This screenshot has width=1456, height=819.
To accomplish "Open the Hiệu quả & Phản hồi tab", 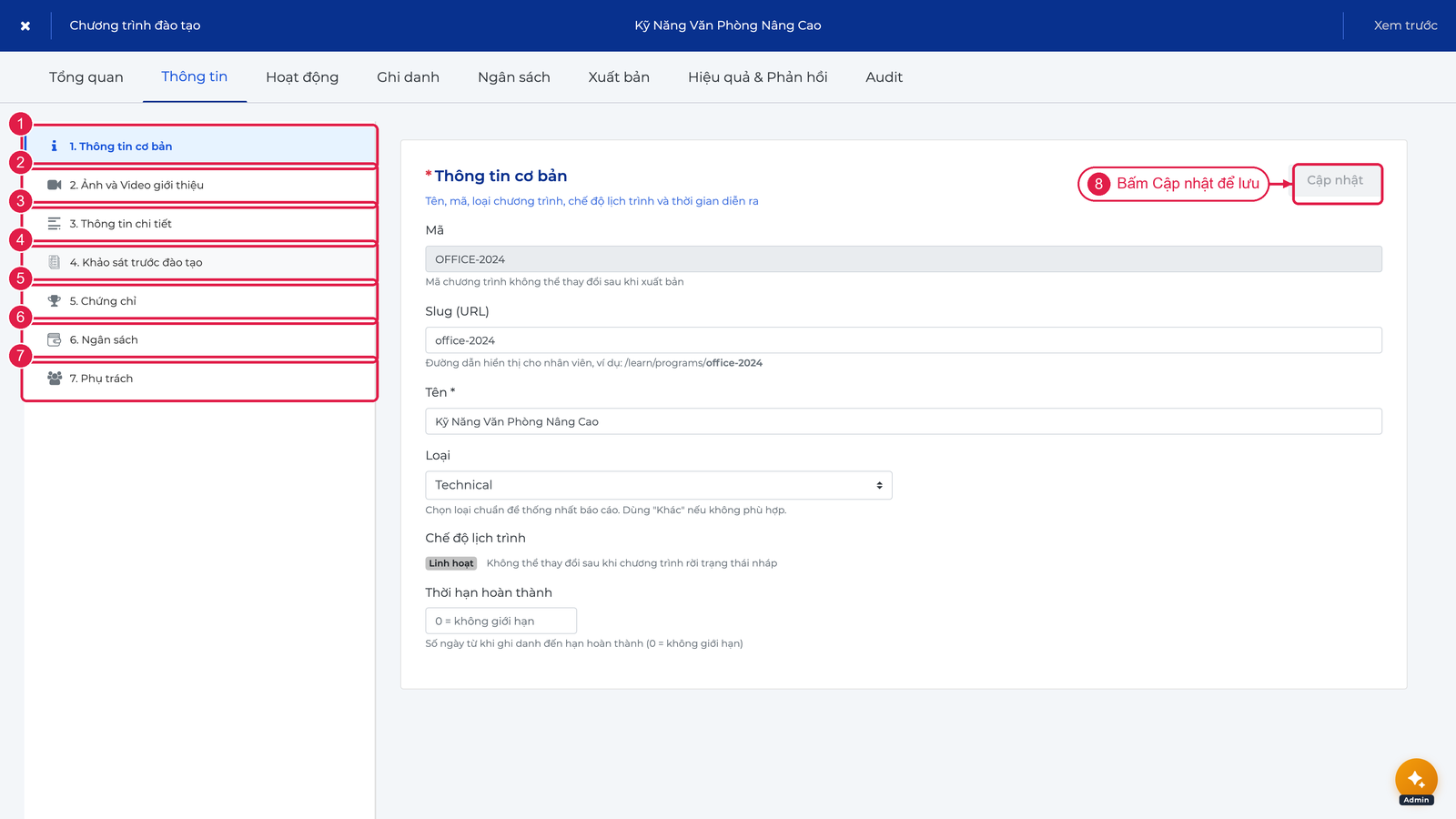I will [x=758, y=77].
